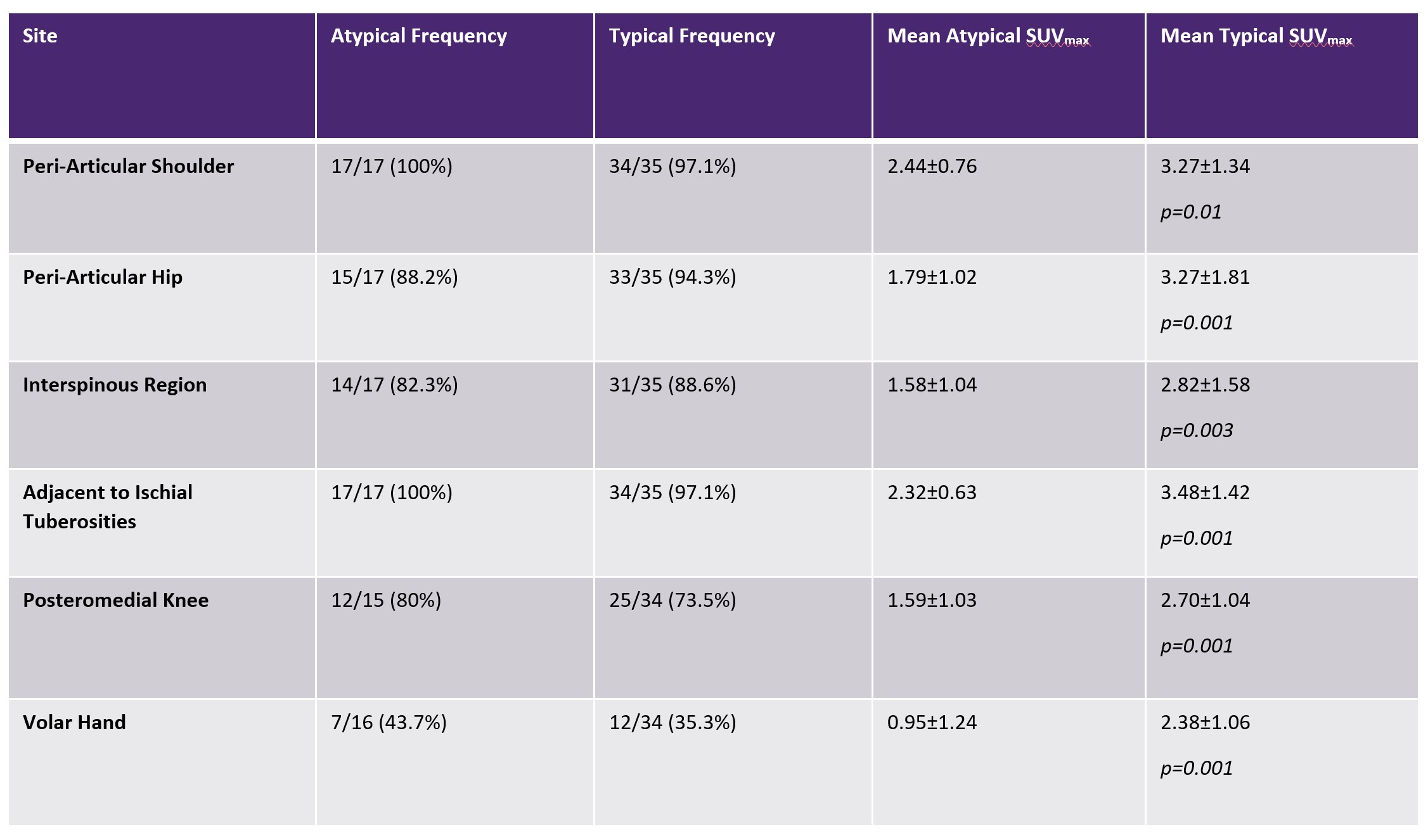This screenshot has height=840, width=1428.
Task: Click the p=0.003 value
Action: click(1197, 431)
